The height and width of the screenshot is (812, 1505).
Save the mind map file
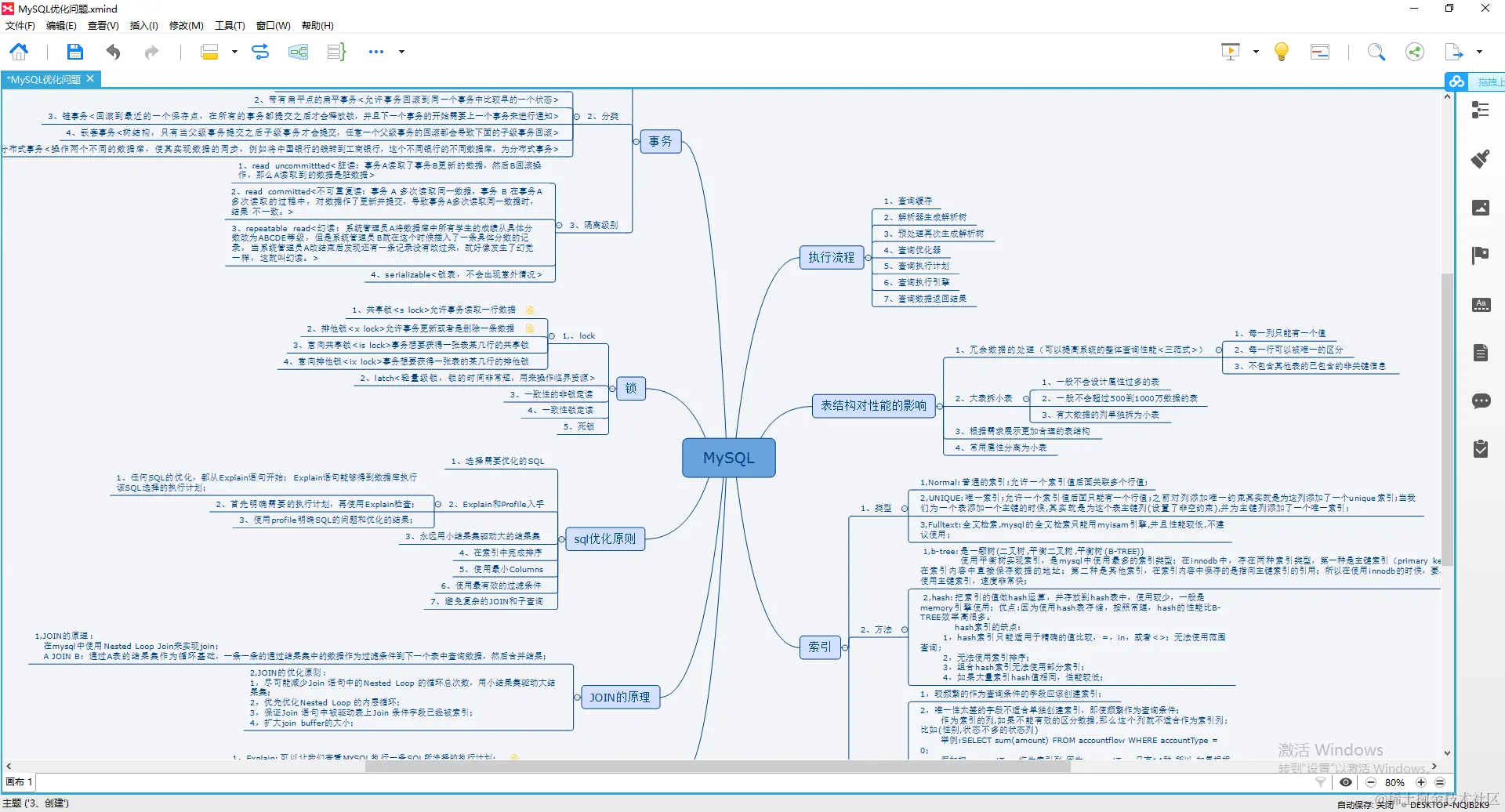tap(74, 52)
